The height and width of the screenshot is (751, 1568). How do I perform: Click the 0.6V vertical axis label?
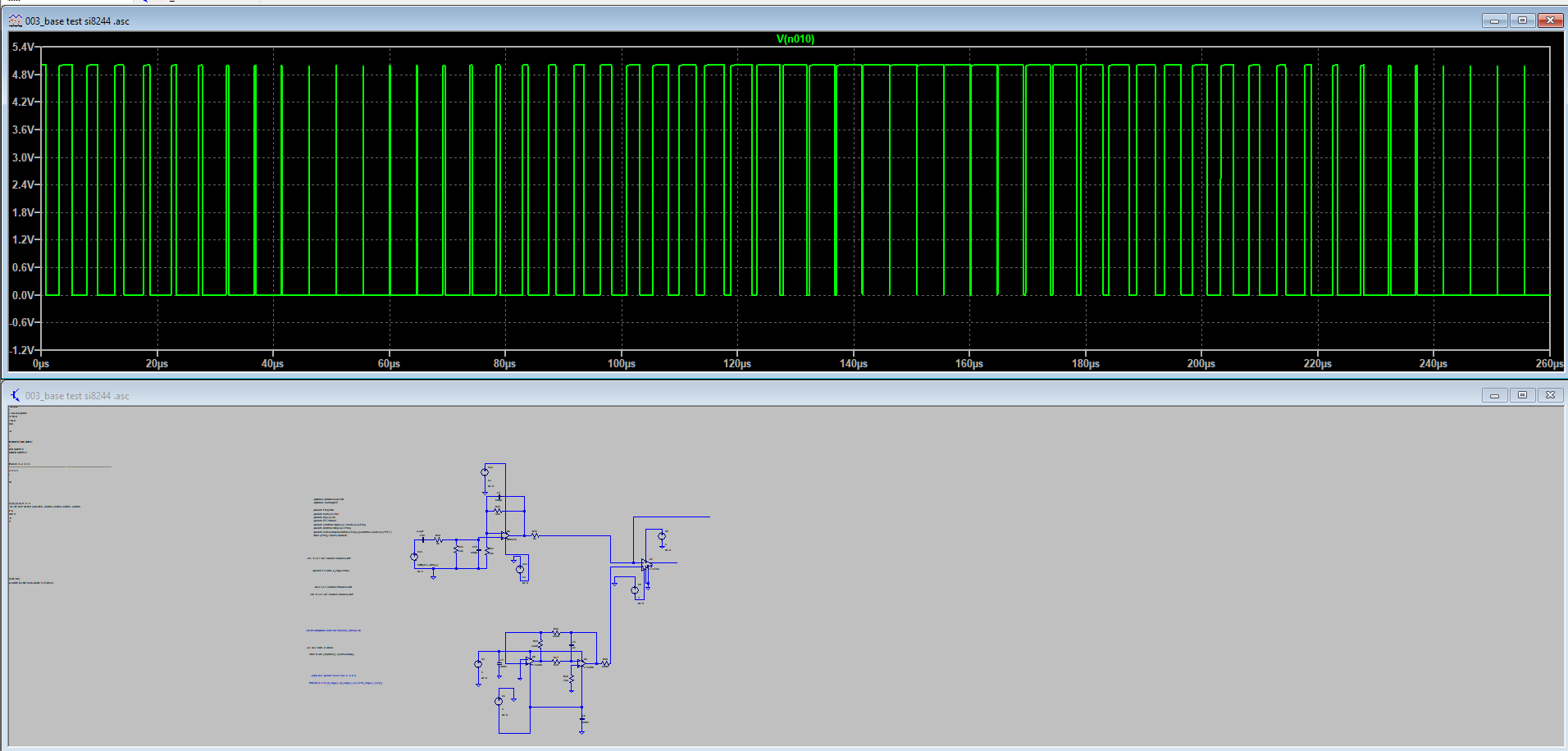(23, 267)
